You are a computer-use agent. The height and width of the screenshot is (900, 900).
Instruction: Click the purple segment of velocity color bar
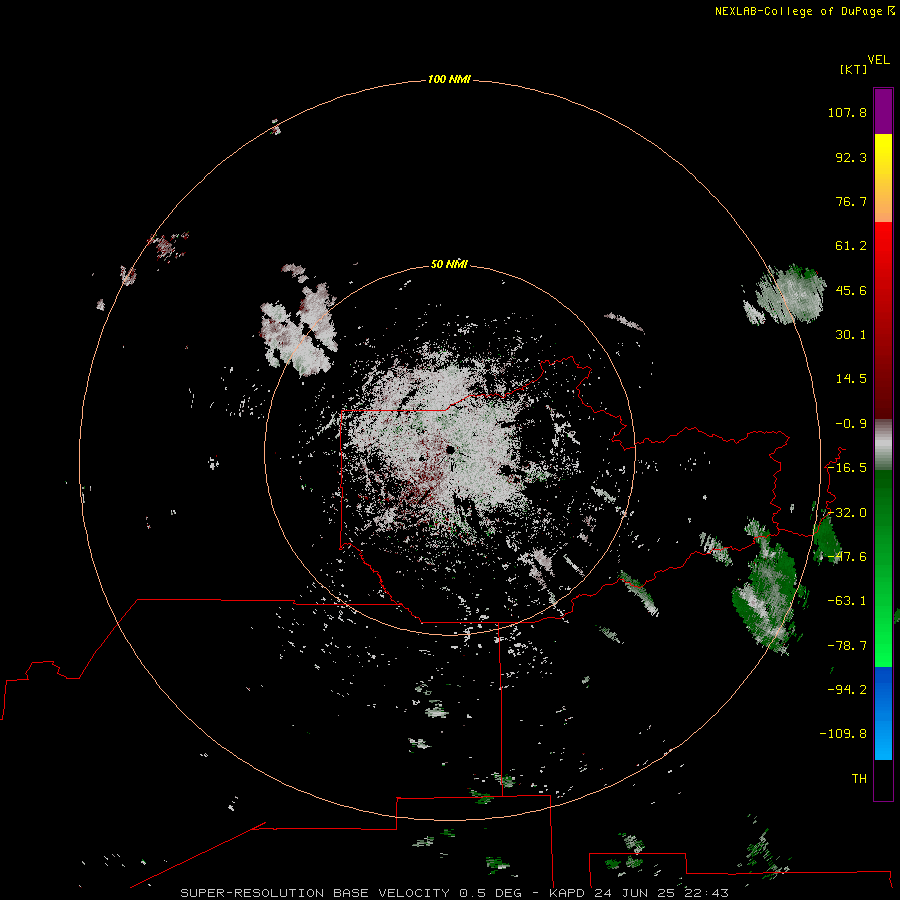click(x=883, y=111)
